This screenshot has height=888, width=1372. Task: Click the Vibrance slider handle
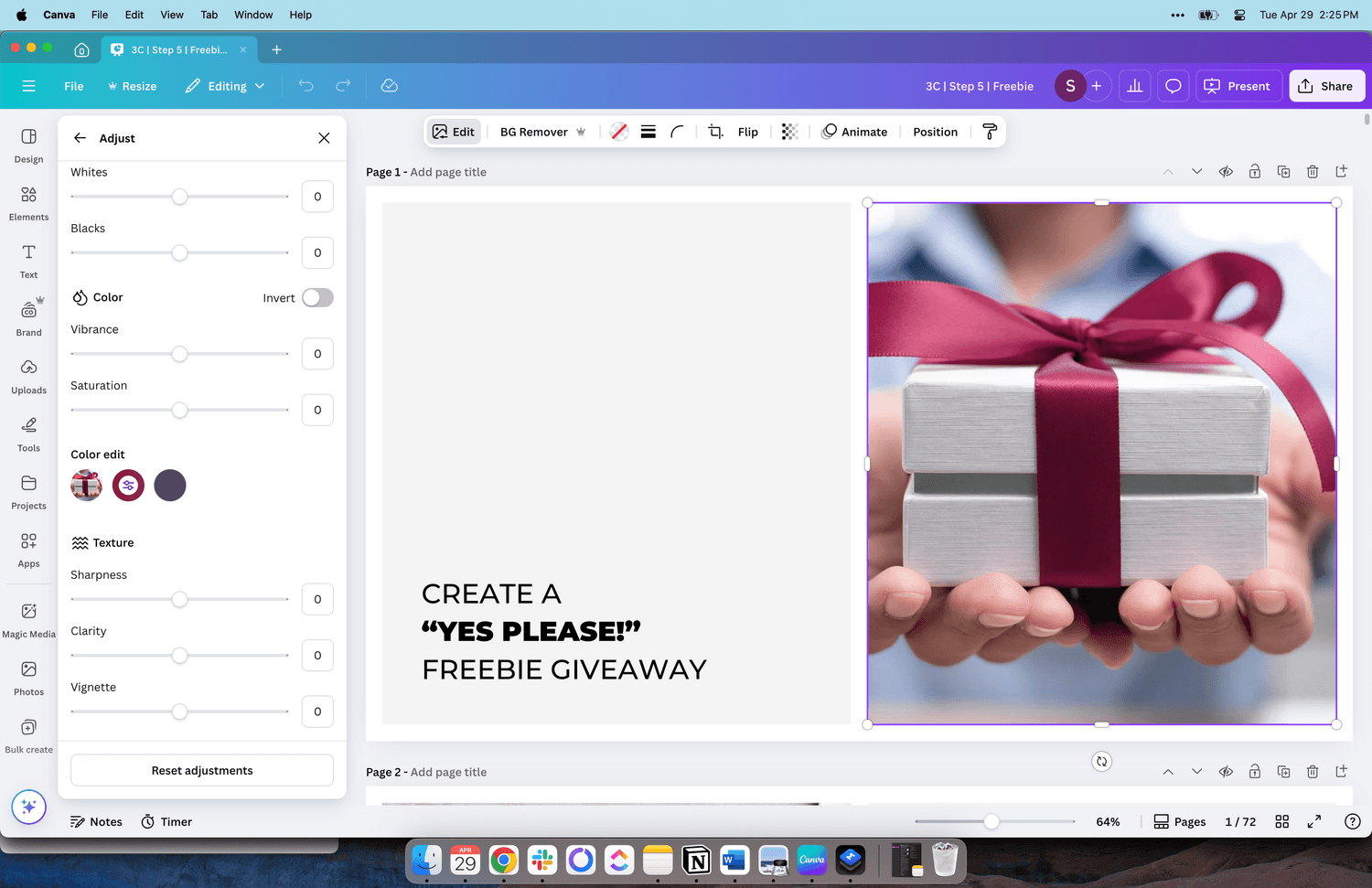click(180, 354)
